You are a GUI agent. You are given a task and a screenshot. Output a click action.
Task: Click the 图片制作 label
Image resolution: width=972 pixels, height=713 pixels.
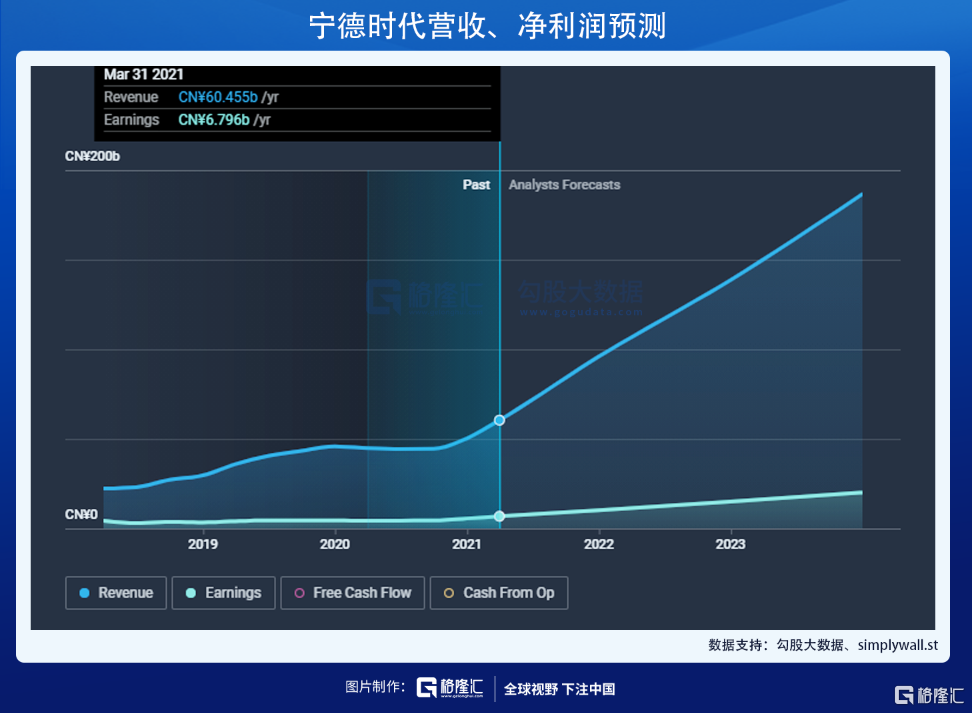point(375,687)
